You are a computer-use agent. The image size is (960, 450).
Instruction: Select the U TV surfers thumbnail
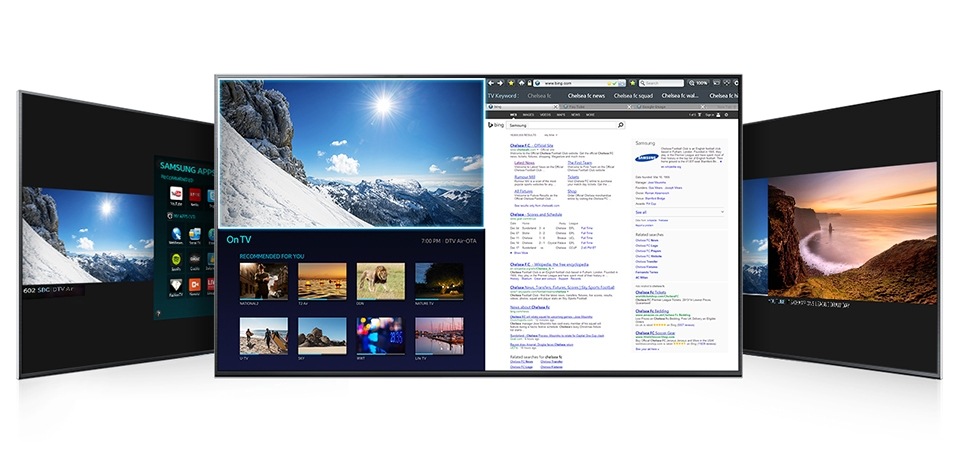(x=263, y=336)
